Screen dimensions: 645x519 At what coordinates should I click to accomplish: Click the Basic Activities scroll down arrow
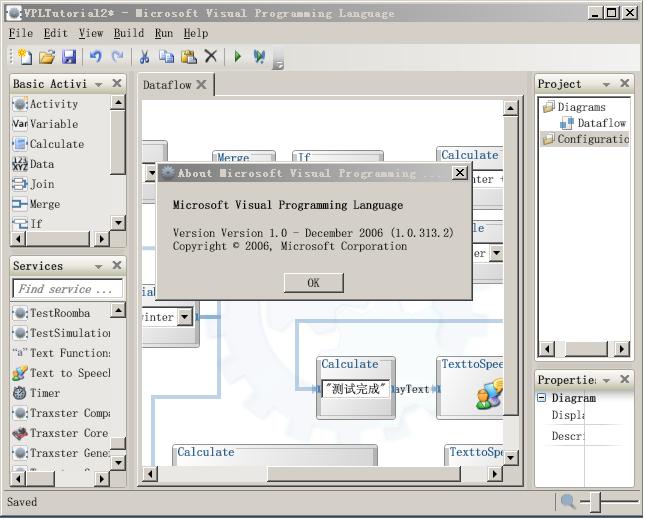pyautogui.click(x=118, y=223)
